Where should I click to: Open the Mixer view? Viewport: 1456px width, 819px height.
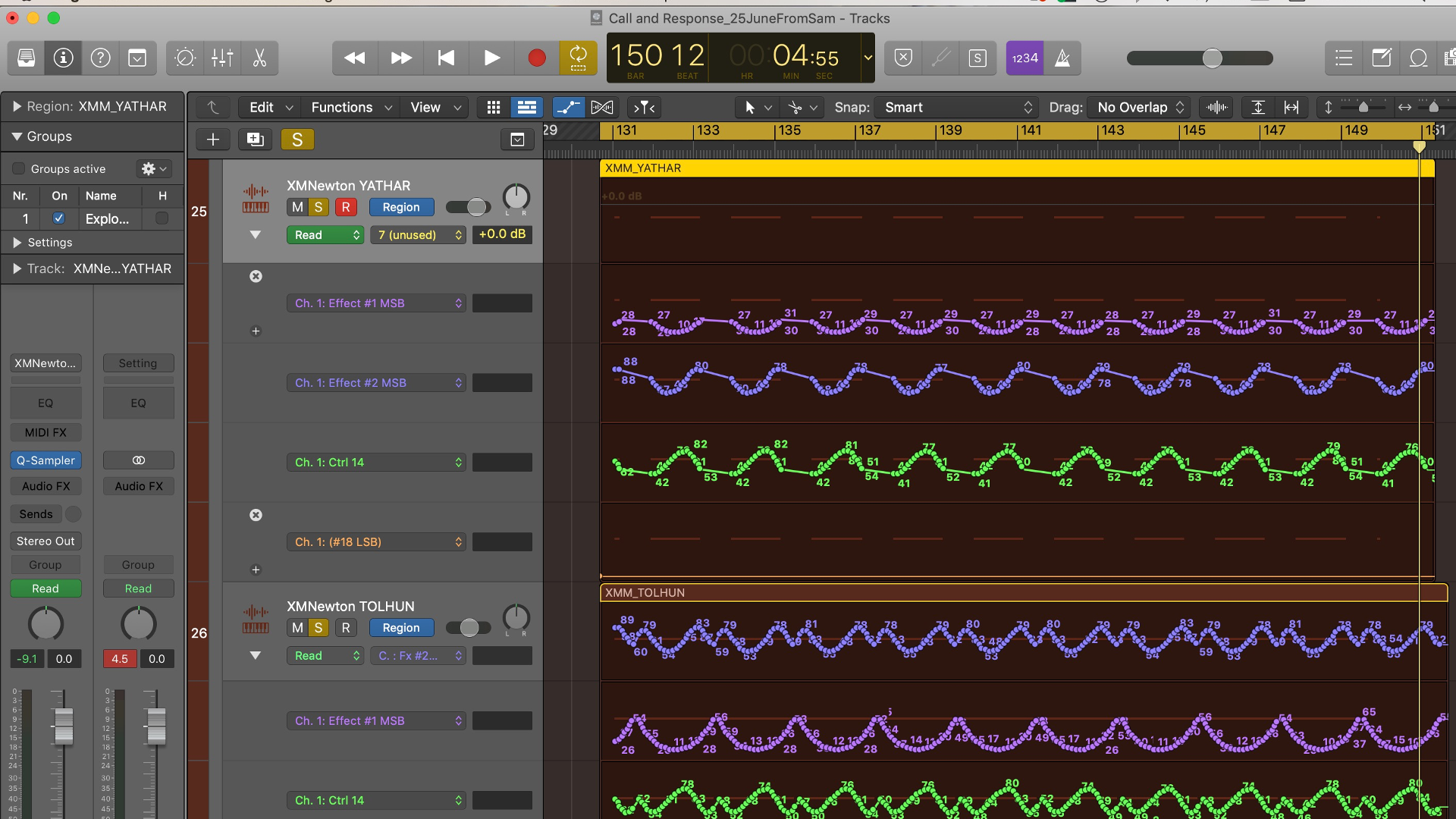(x=222, y=58)
